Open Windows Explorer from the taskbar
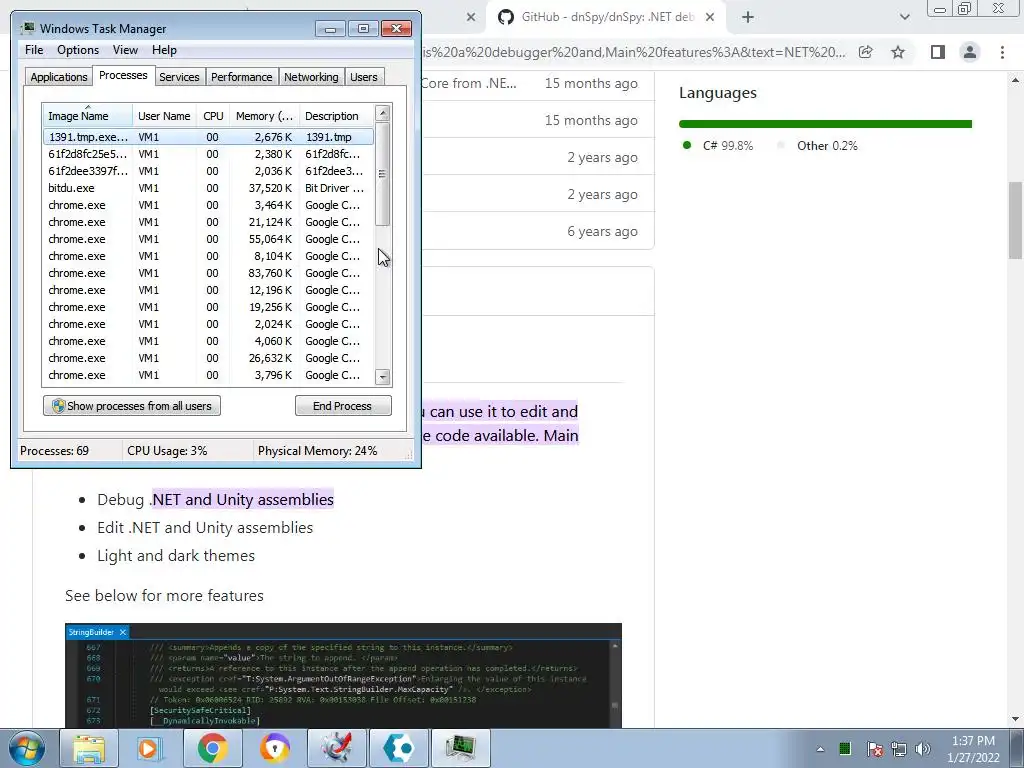The width and height of the screenshot is (1024, 768). pos(88,748)
